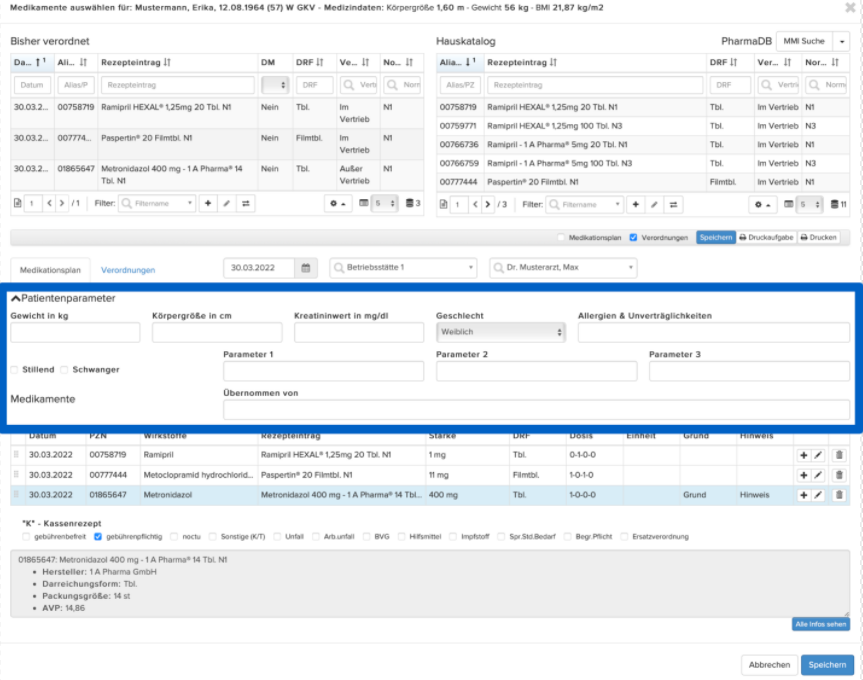
Task: Select the Verordnungen tab
Action: tap(128, 270)
